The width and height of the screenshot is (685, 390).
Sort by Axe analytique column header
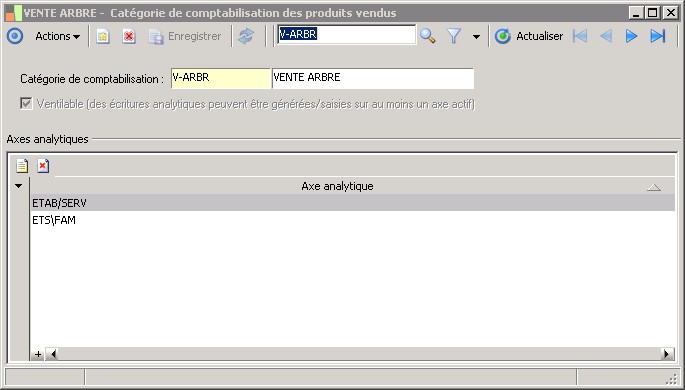pyautogui.click(x=337, y=186)
